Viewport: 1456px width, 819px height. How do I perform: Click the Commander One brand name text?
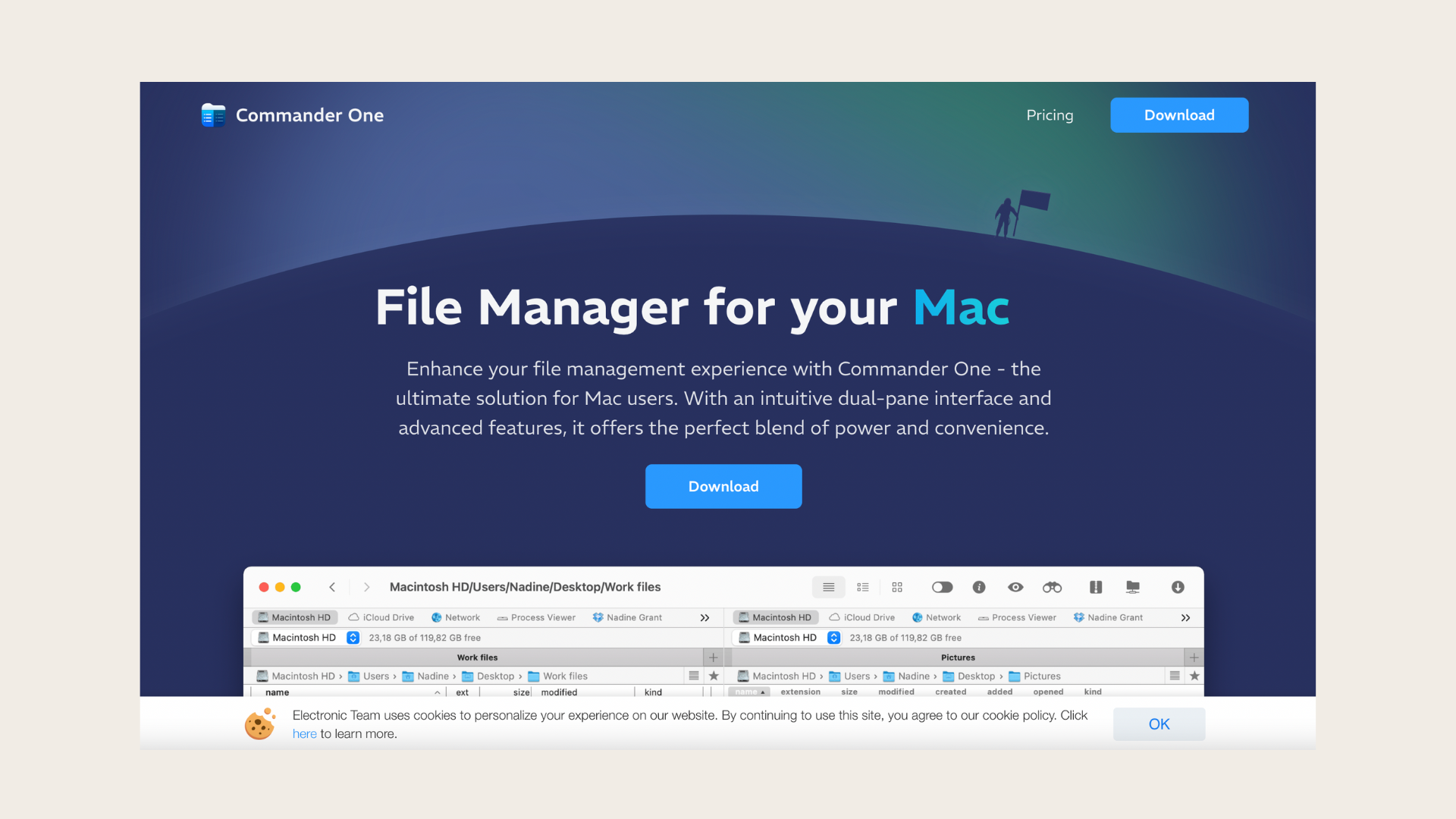(309, 115)
